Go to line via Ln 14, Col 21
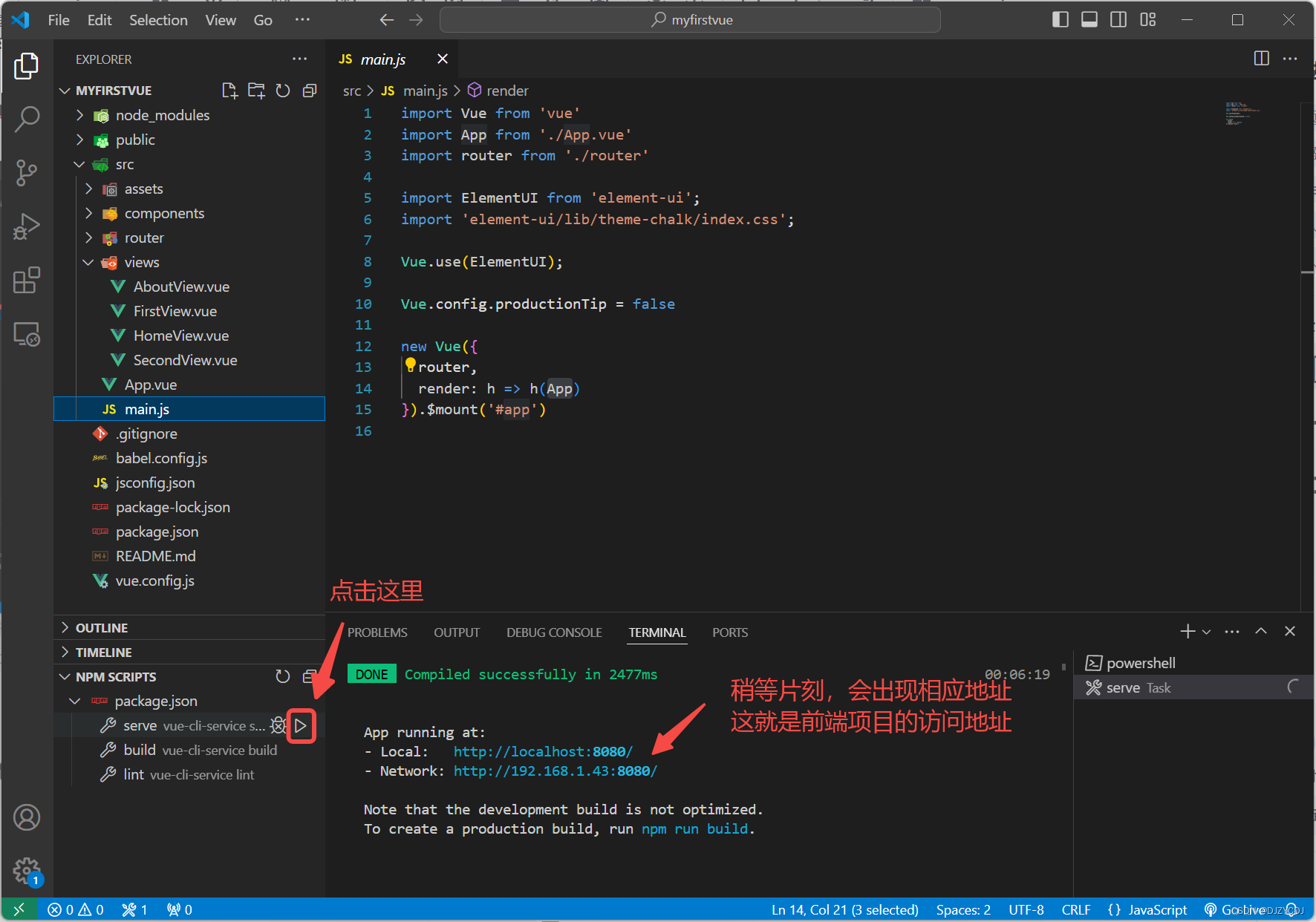The image size is (1316, 922). click(x=845, y=909)
